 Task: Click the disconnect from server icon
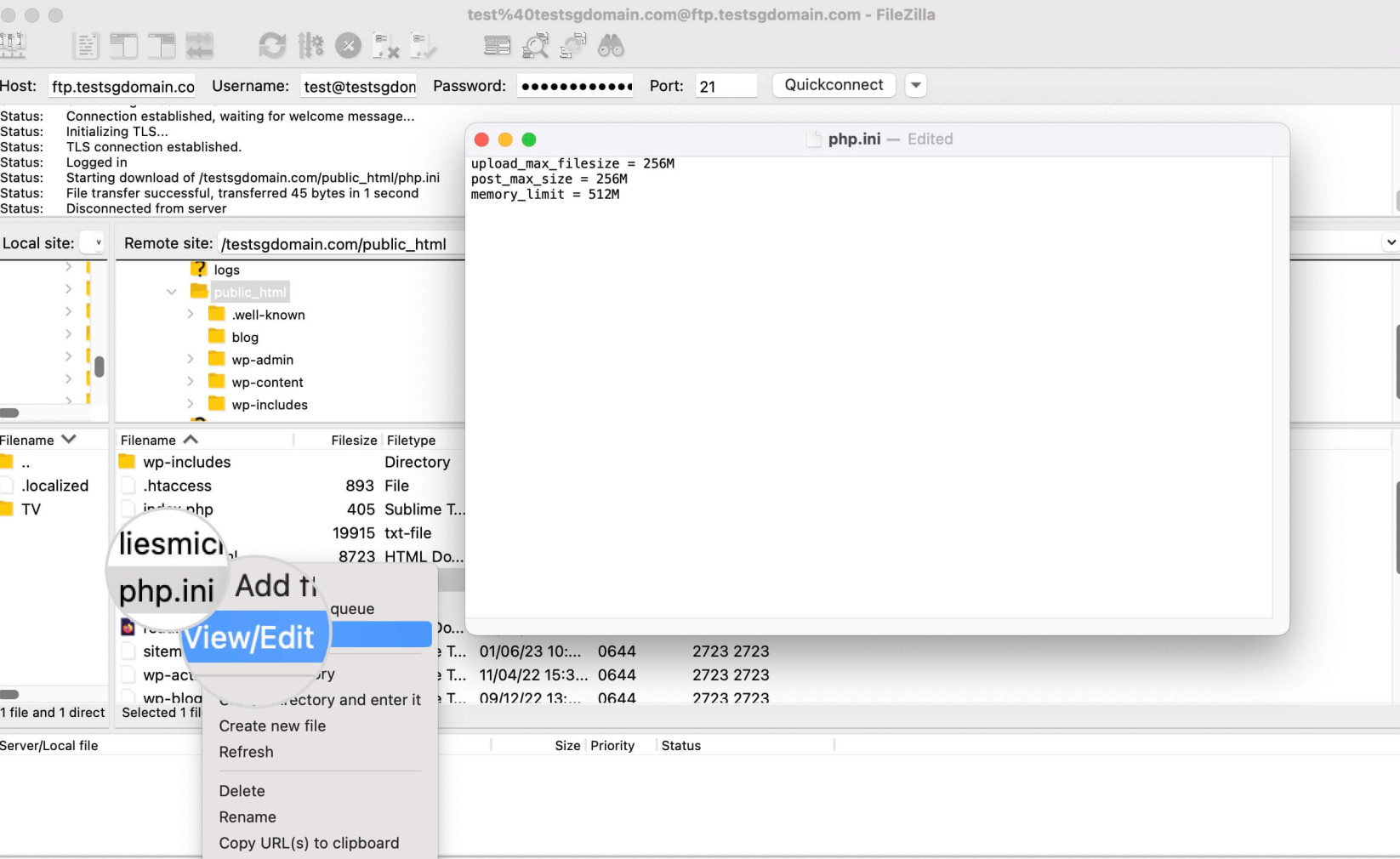(386, 45)
